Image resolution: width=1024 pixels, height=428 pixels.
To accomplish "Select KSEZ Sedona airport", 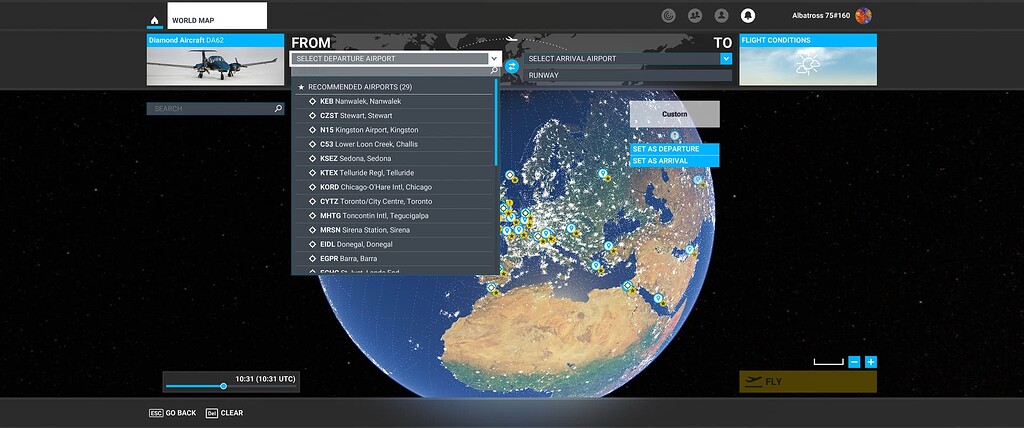I will 394,159.
